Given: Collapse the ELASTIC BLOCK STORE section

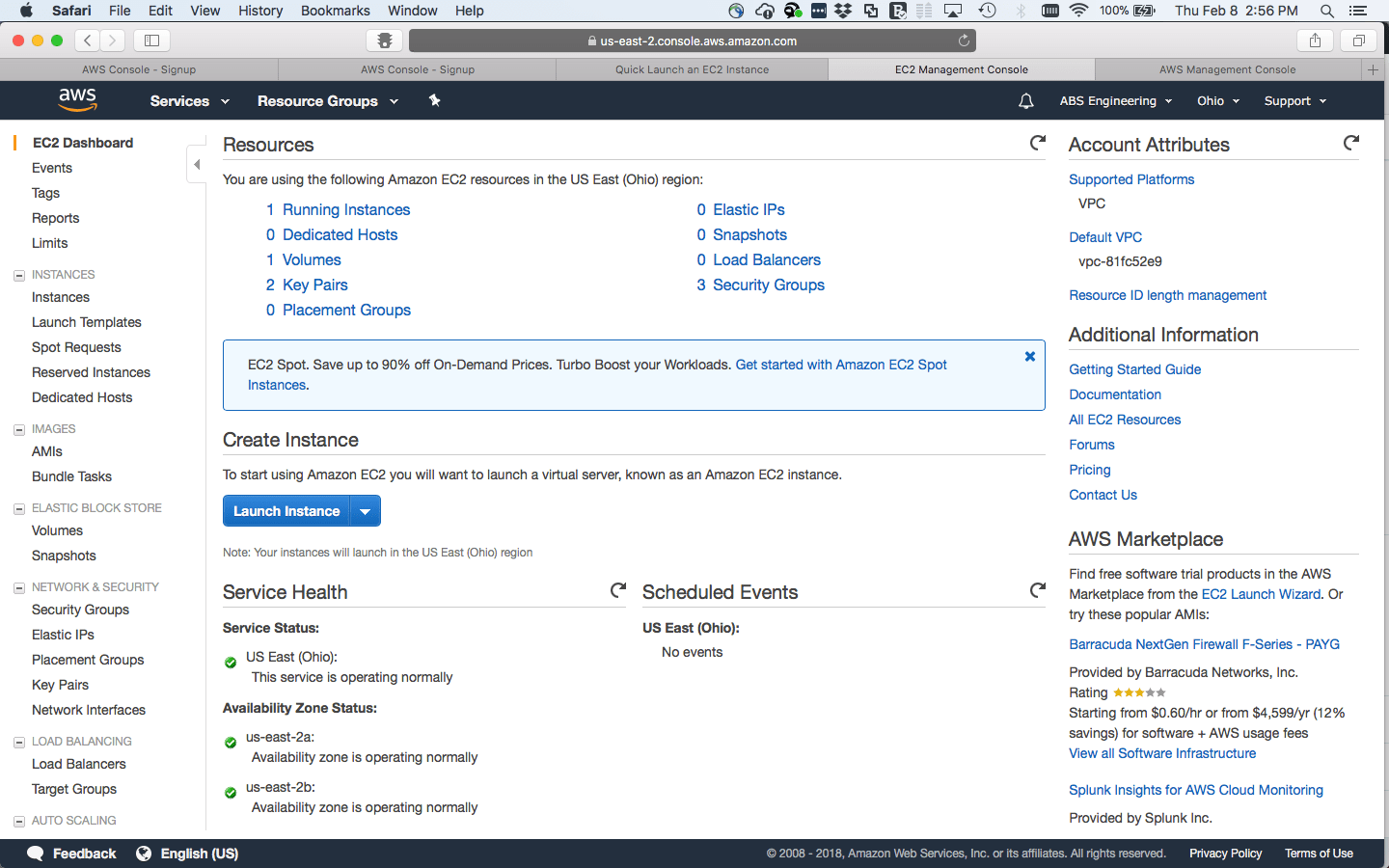Looking at the screenshot, I should [19, 509].
